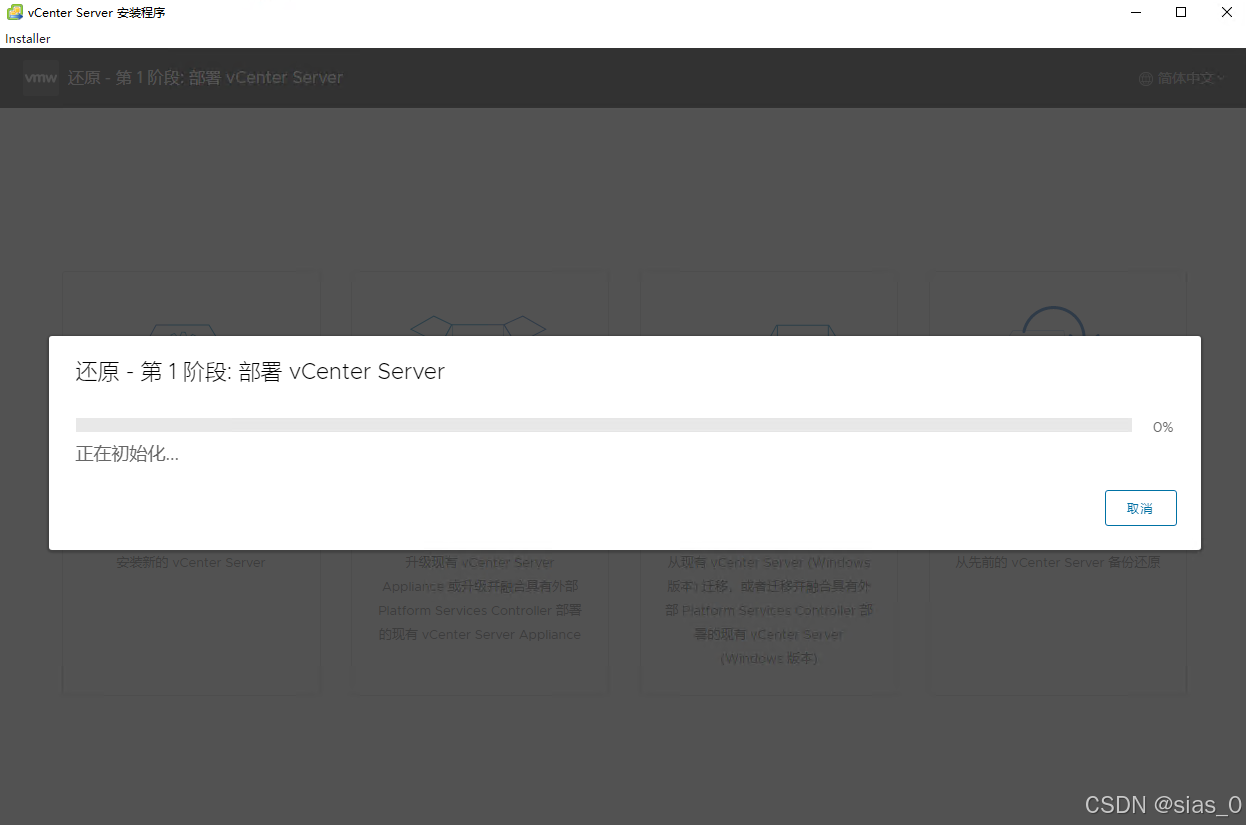Maximize the installer window

point(1181,12)
